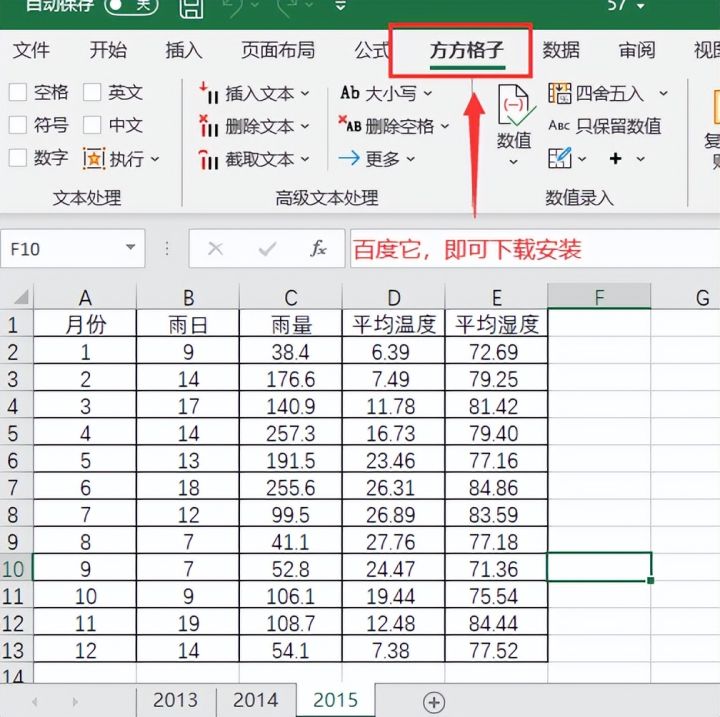The height and width of the screenshot is (717, 720).
Task: Click the plus icon in 数值录入
Action: click(x=616, y=159)
